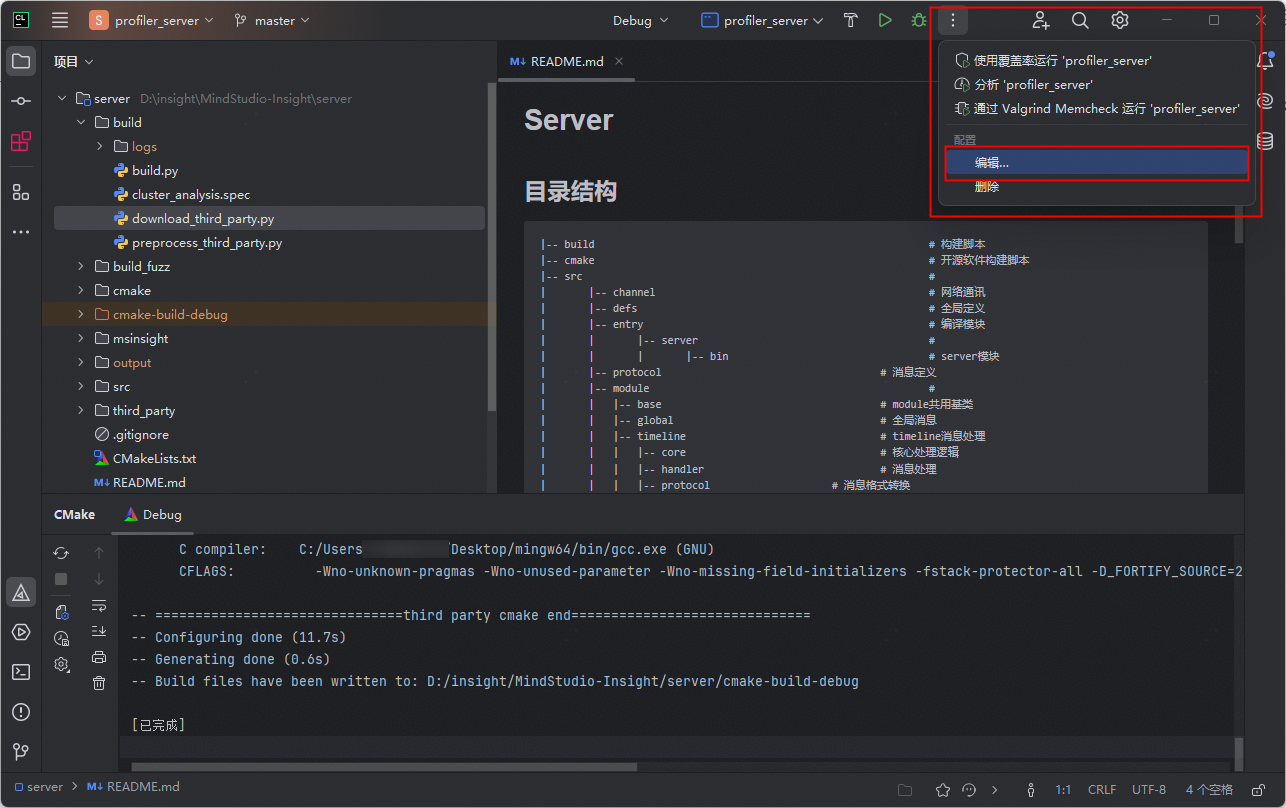Open Search Everywhere magnifier icon
Image resolution: width=1286 pixels, height=808 pixels.
tap(1080, 20)
